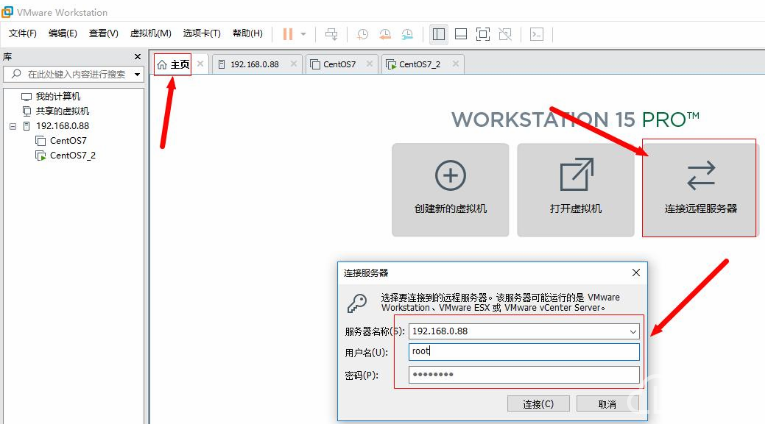
Task: Open the 查看(V) menu
Action: point(103,33)
